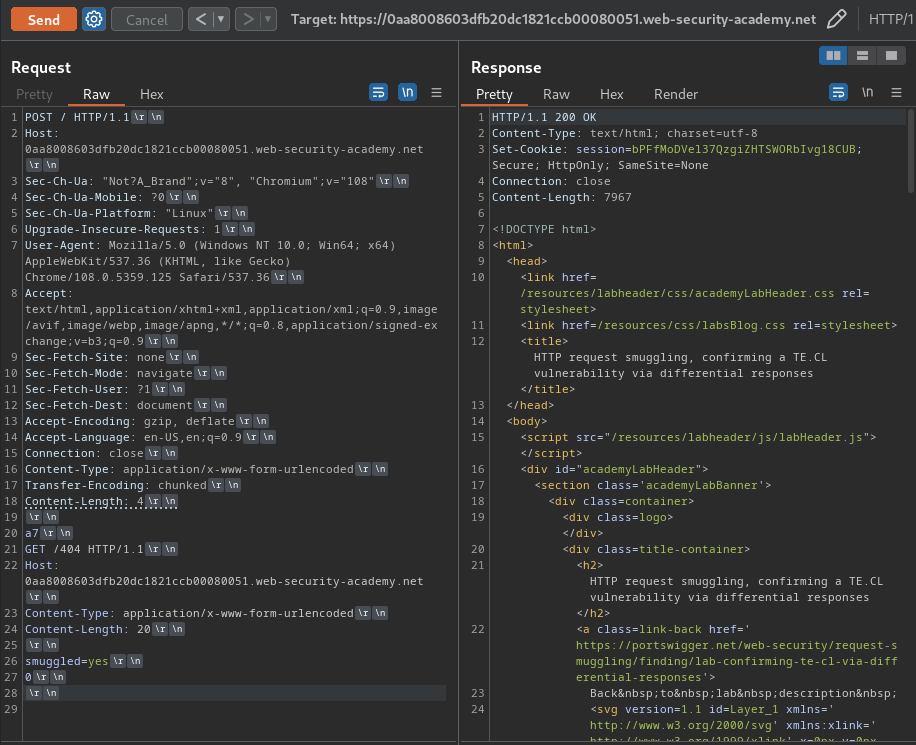Choose combined single-panel layout icon
The width and height of the screenshot is (916, 745).
(x=891, y=56)
